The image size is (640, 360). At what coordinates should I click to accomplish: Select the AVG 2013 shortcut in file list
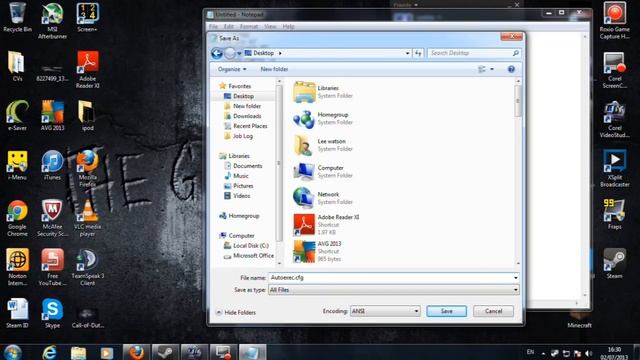(317, 251)
